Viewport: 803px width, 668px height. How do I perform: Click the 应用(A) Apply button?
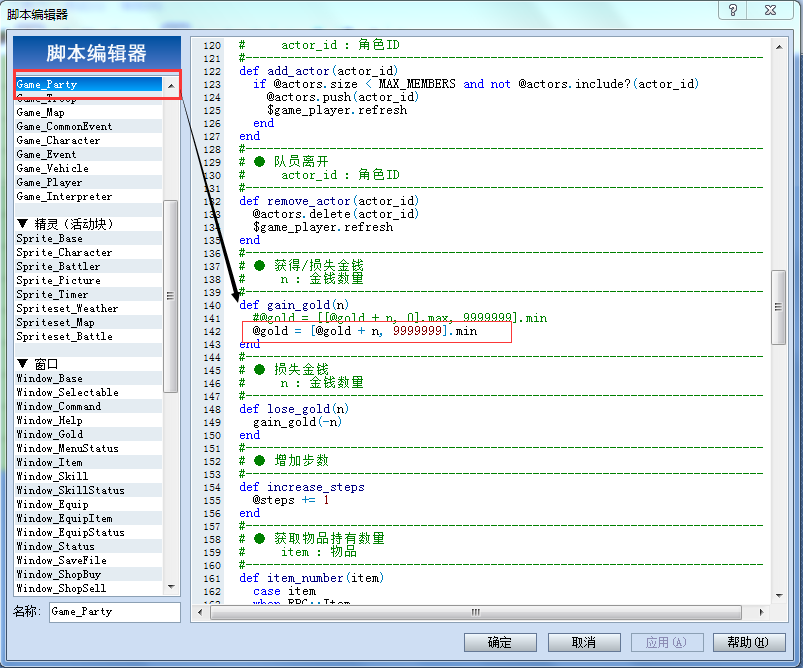(x=667, y=642)
